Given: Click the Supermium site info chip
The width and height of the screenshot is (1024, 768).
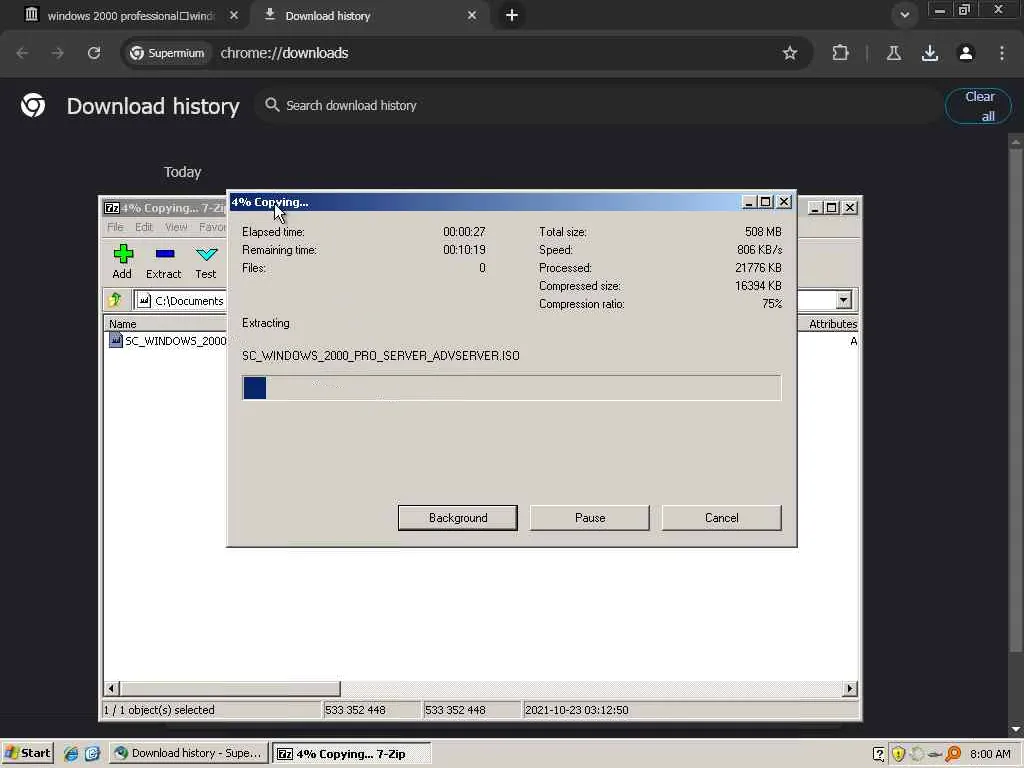Looking at the screenshot, I should [167, 53].
